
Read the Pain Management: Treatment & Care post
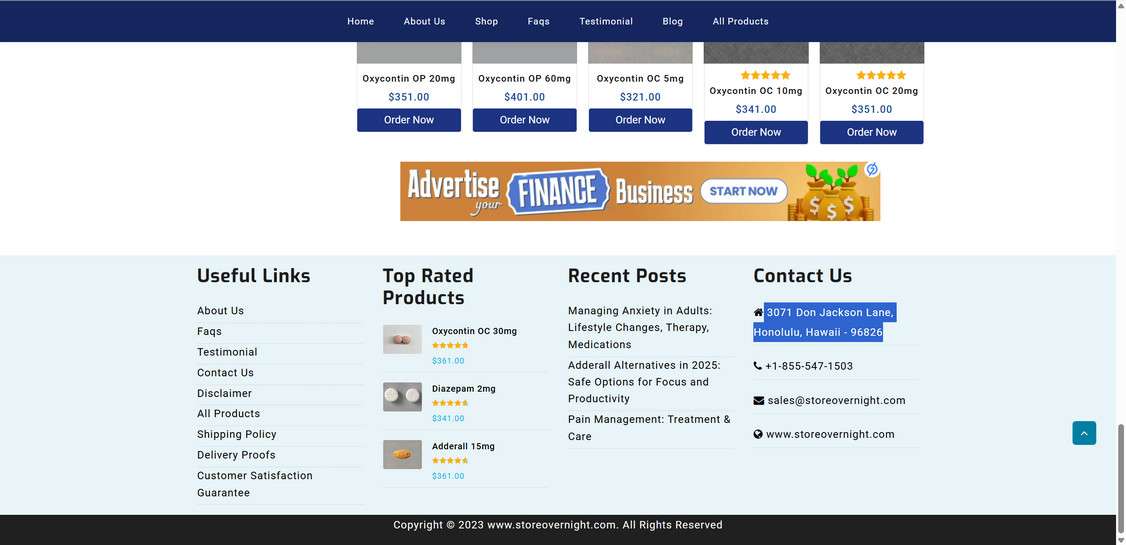pos(649,428)
